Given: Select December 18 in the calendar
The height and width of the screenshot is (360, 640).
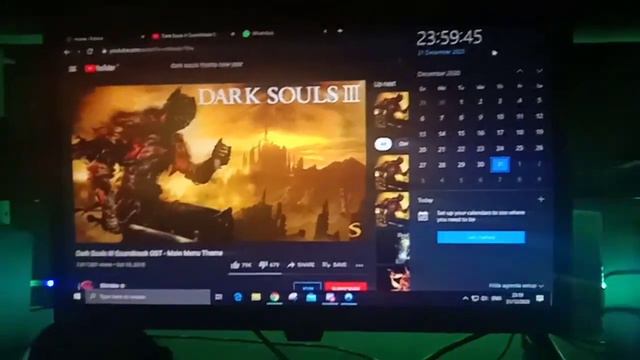Looking at the screenshot, I should (520, 132).
